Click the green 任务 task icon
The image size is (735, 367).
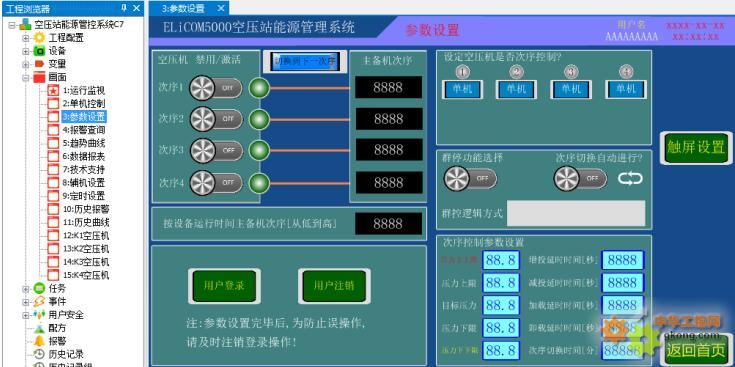40,288
